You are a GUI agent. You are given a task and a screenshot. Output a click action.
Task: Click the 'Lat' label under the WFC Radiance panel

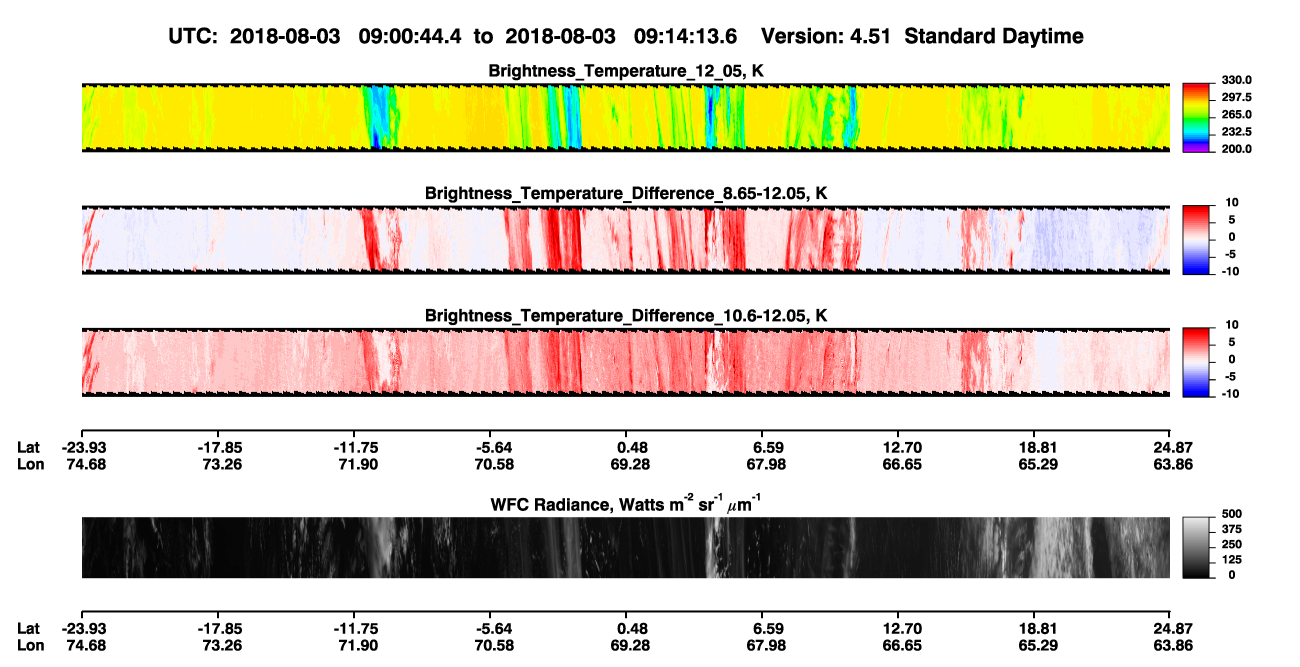[28, 628]
